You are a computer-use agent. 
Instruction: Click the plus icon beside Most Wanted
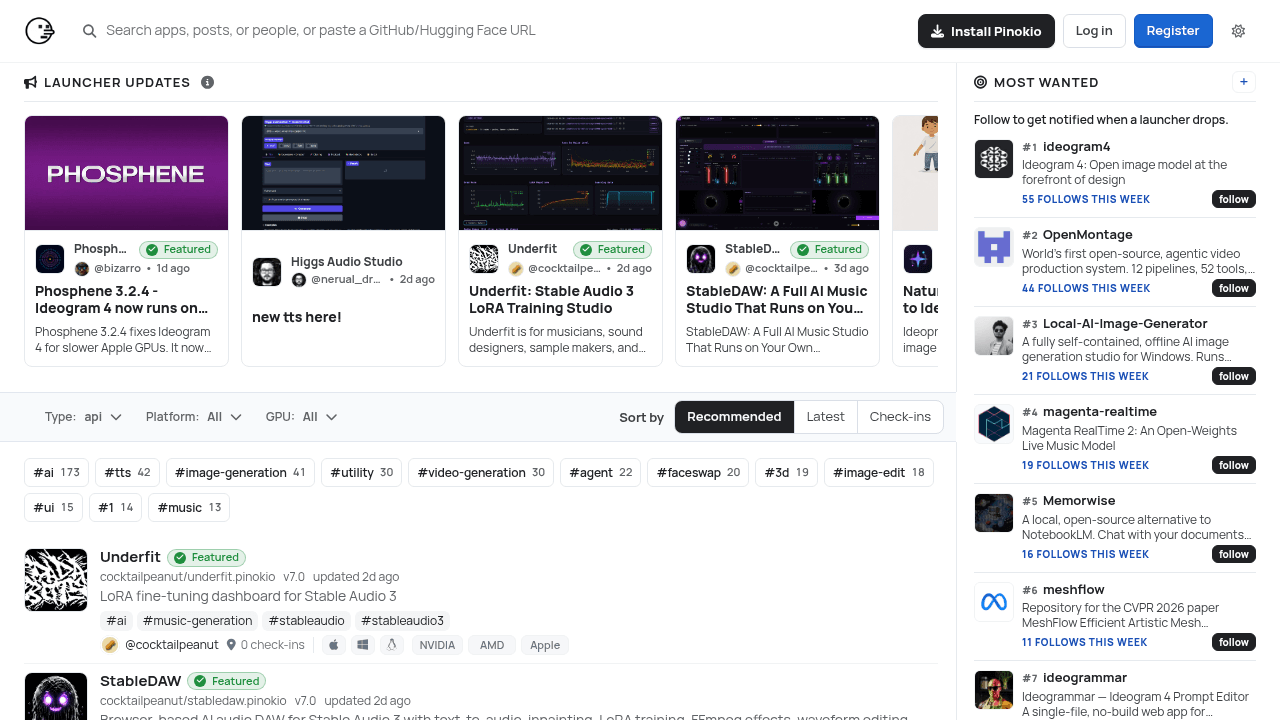(x=1244, y=82)
